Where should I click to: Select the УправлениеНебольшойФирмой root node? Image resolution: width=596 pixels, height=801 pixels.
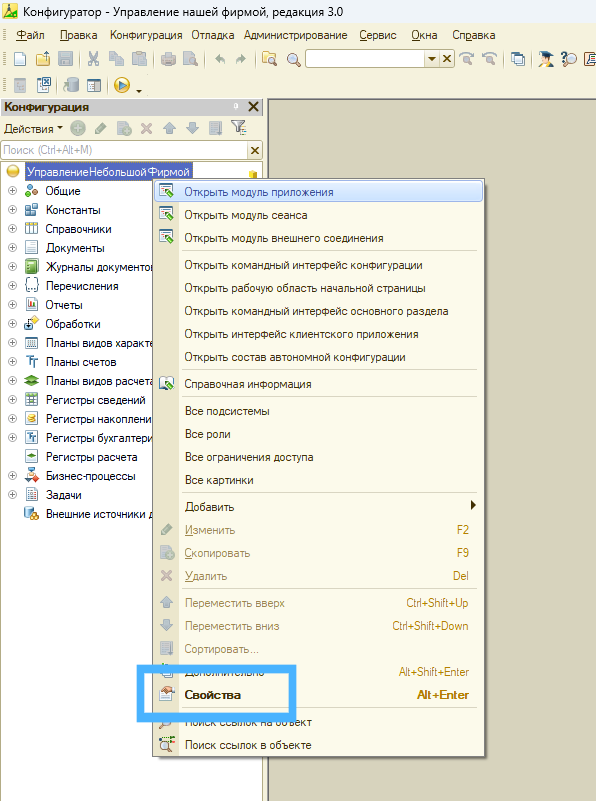[x=108, y=172]
